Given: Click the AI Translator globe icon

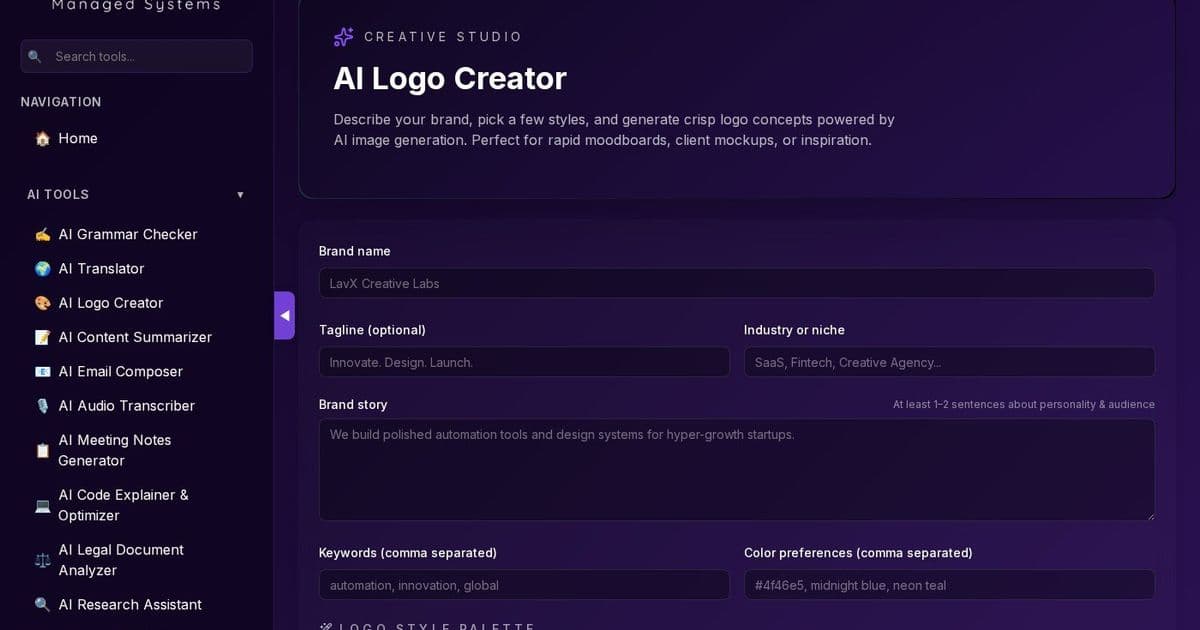Looking at the screenshot, I should pos(42,268).
